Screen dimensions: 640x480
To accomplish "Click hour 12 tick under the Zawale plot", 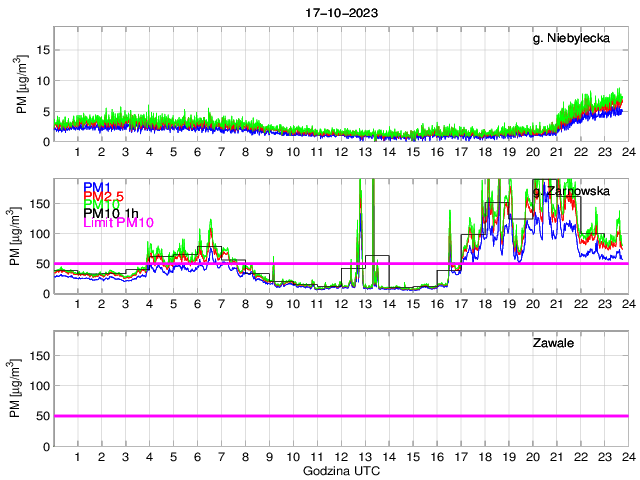I will tap(340, 457).
